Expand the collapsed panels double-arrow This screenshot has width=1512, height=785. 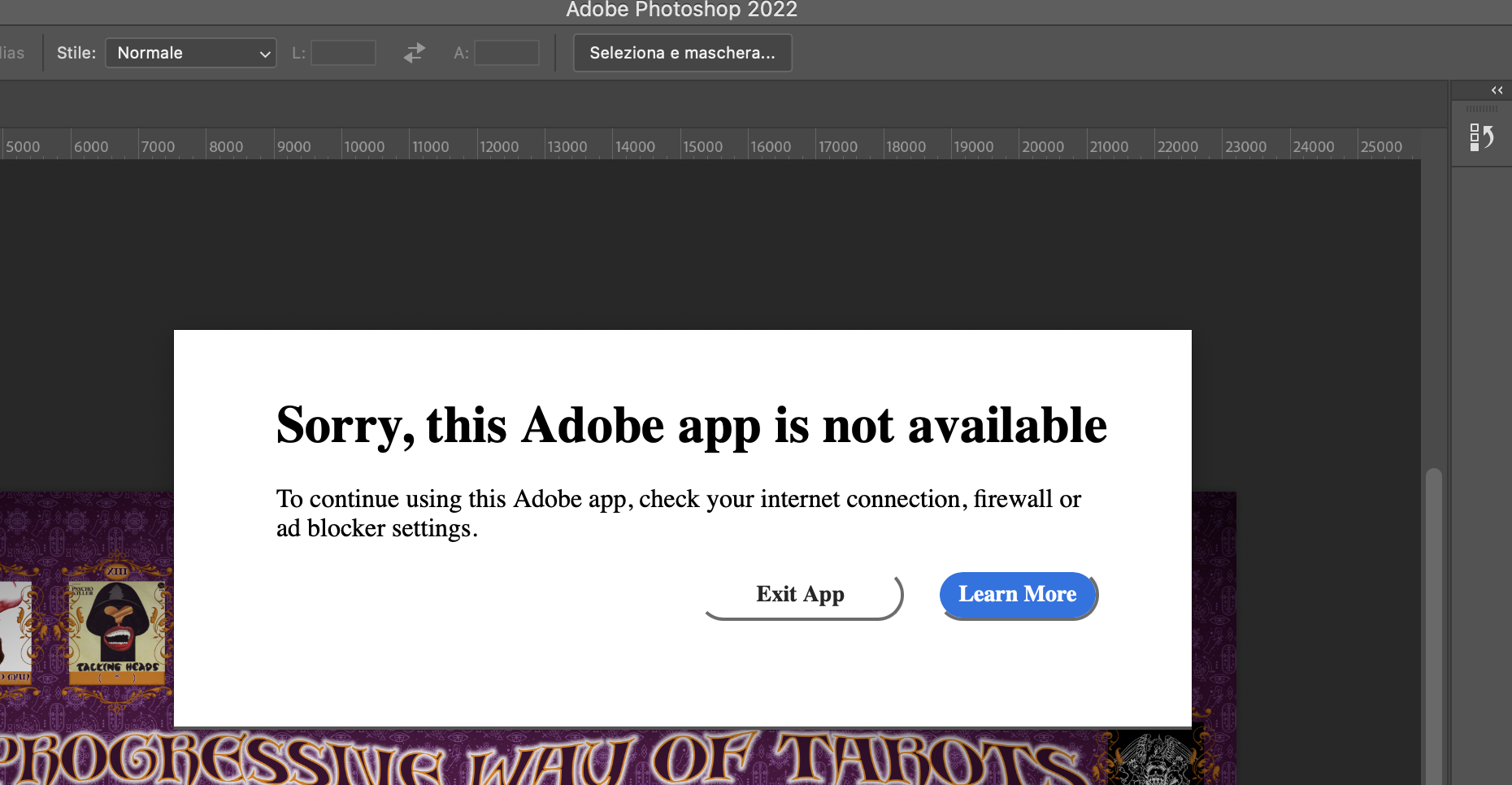[x=1497, y=90]
